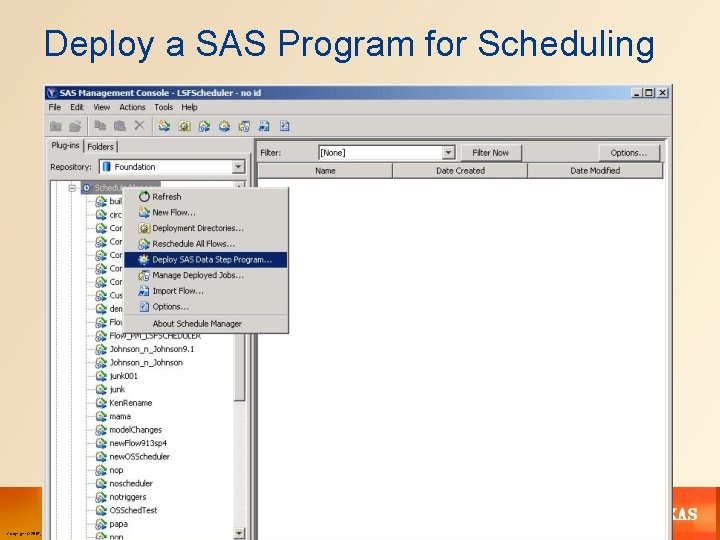
Task: Click the Options... button above the table
Action: [628, 152]
